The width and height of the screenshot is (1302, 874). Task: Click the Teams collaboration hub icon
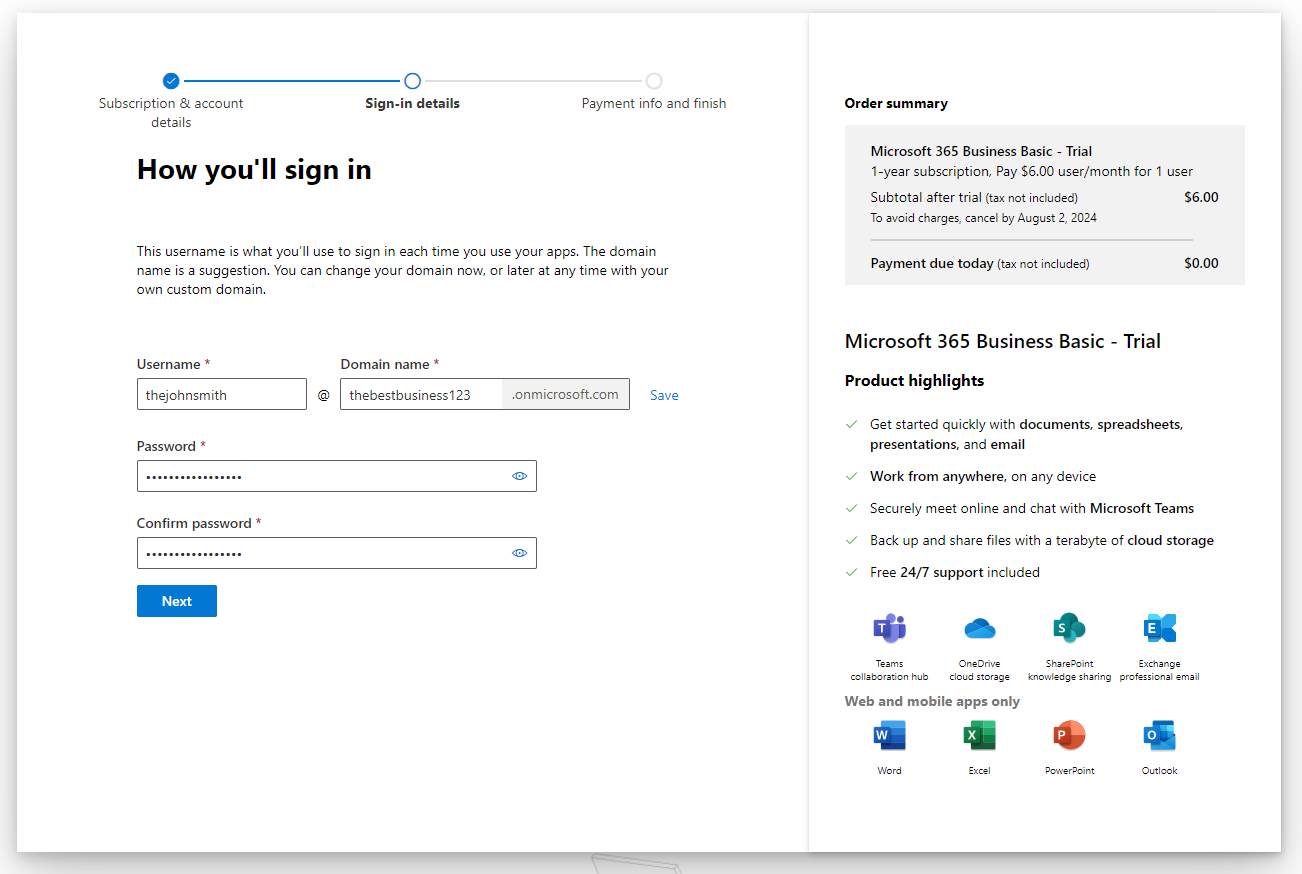click(889, 628)
